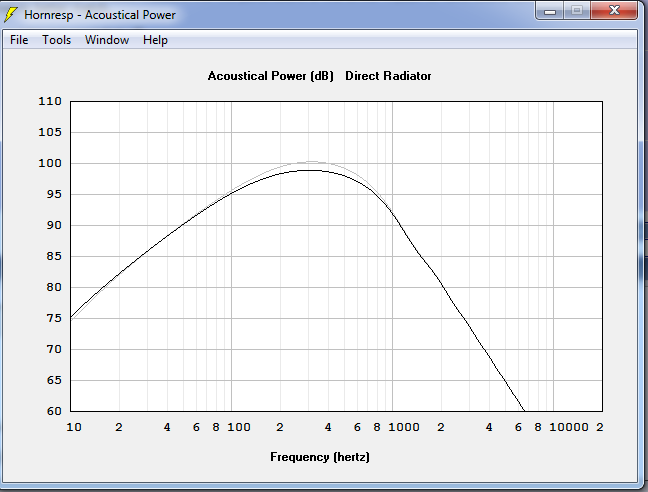Close the Acoustical Power window
The image size is (648, 492).
pos(614,10)
